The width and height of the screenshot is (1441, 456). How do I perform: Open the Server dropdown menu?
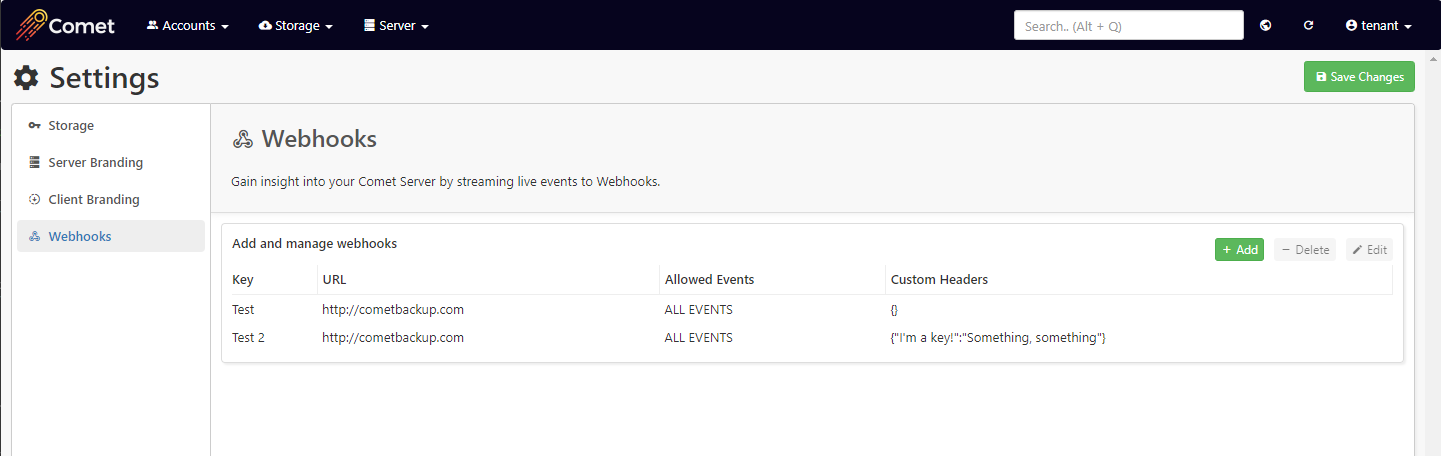coord(396,25)
